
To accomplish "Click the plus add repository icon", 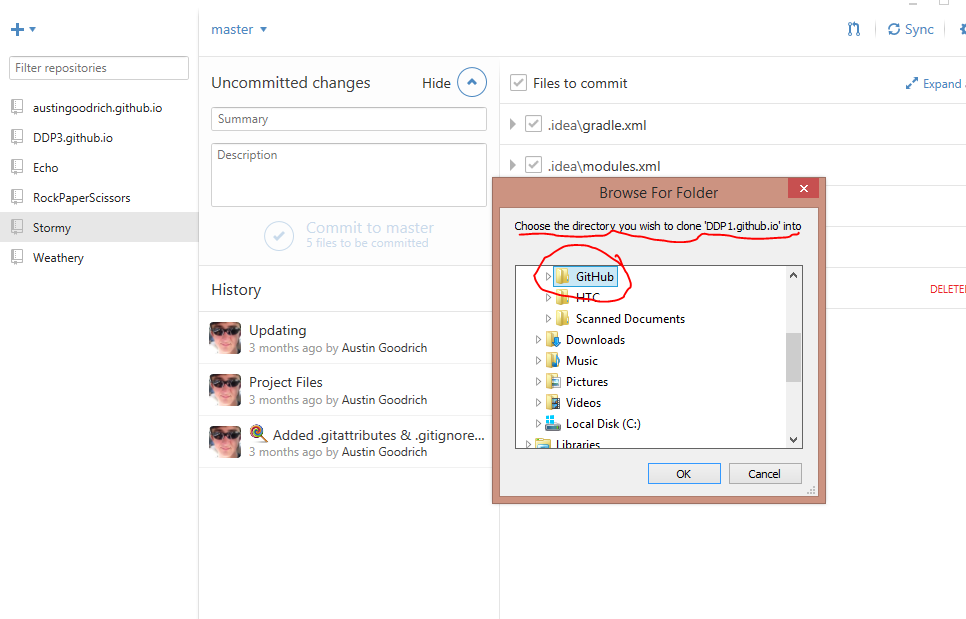I will click(17, 30).
